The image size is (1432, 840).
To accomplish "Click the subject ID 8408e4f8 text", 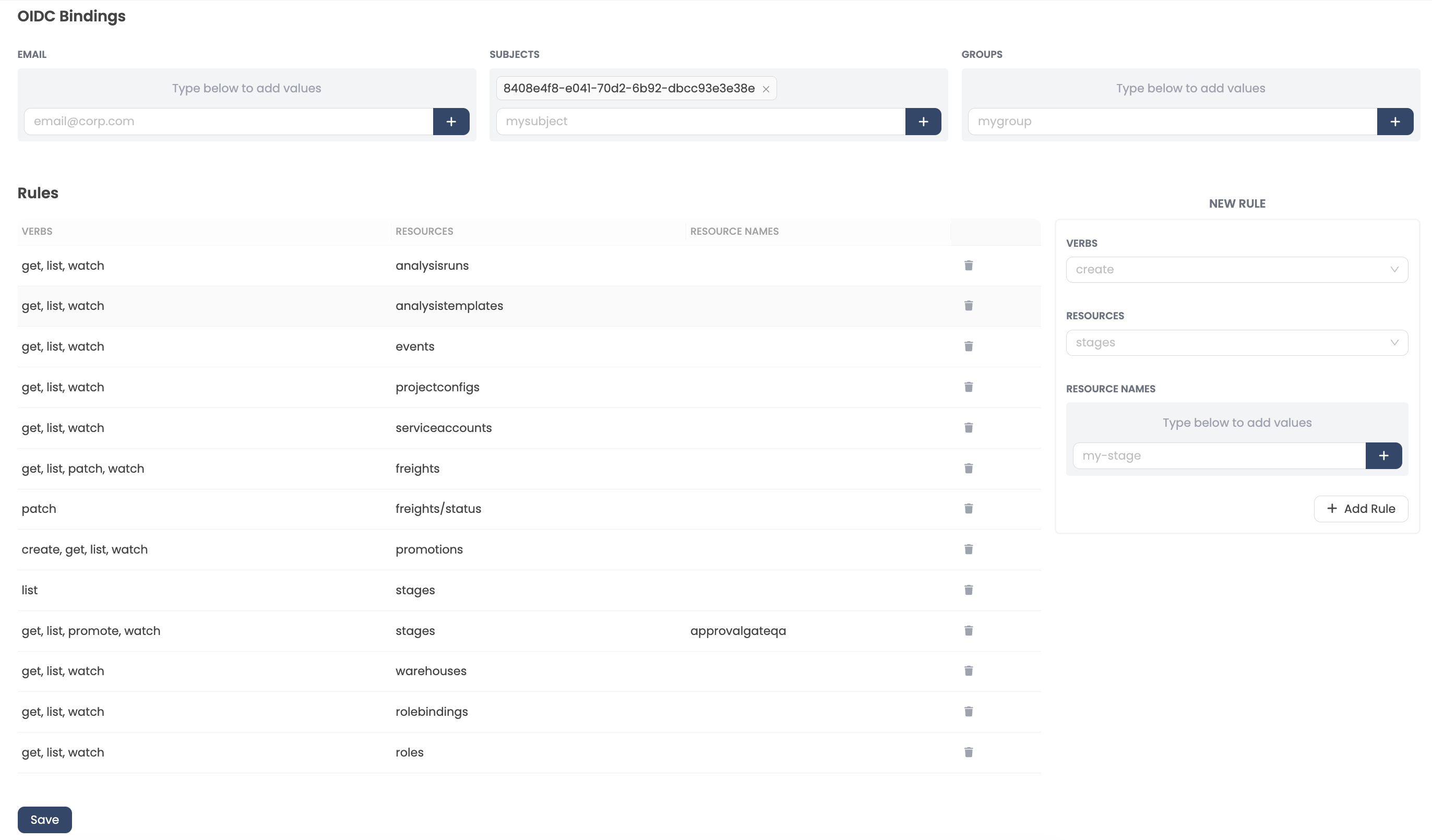I will 628,88.
